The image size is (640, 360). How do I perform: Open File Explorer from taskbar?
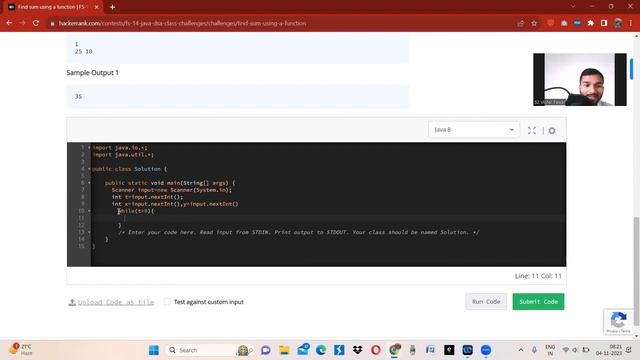[x=284, y=350]
